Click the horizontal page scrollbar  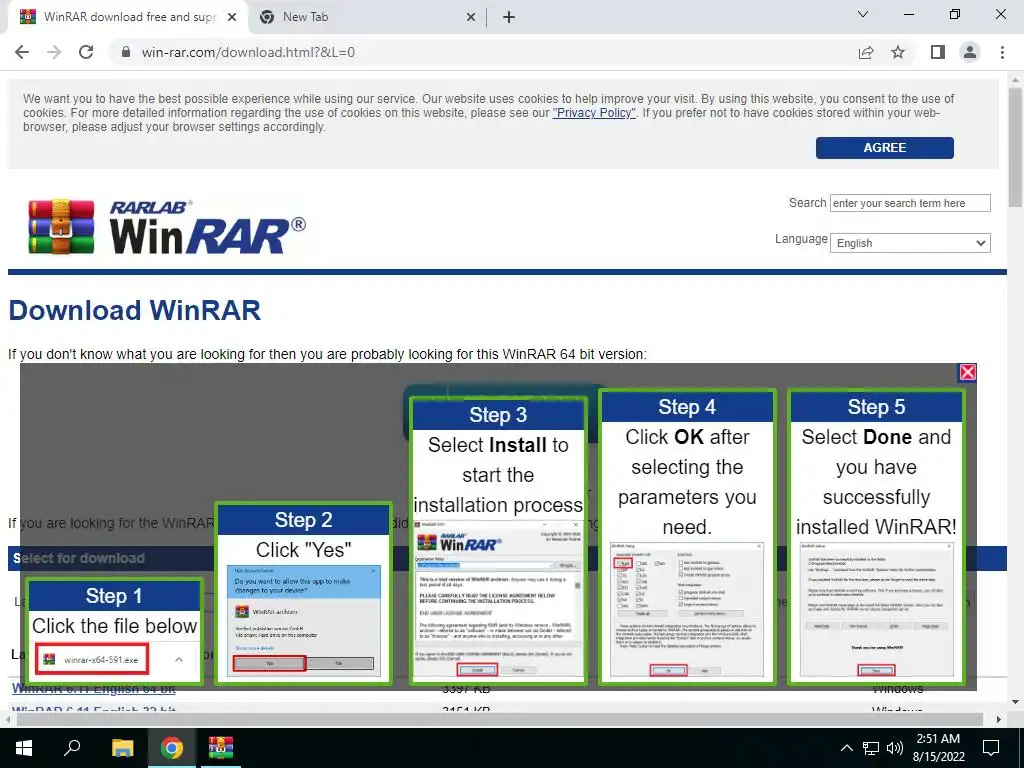tap(500, 720)
